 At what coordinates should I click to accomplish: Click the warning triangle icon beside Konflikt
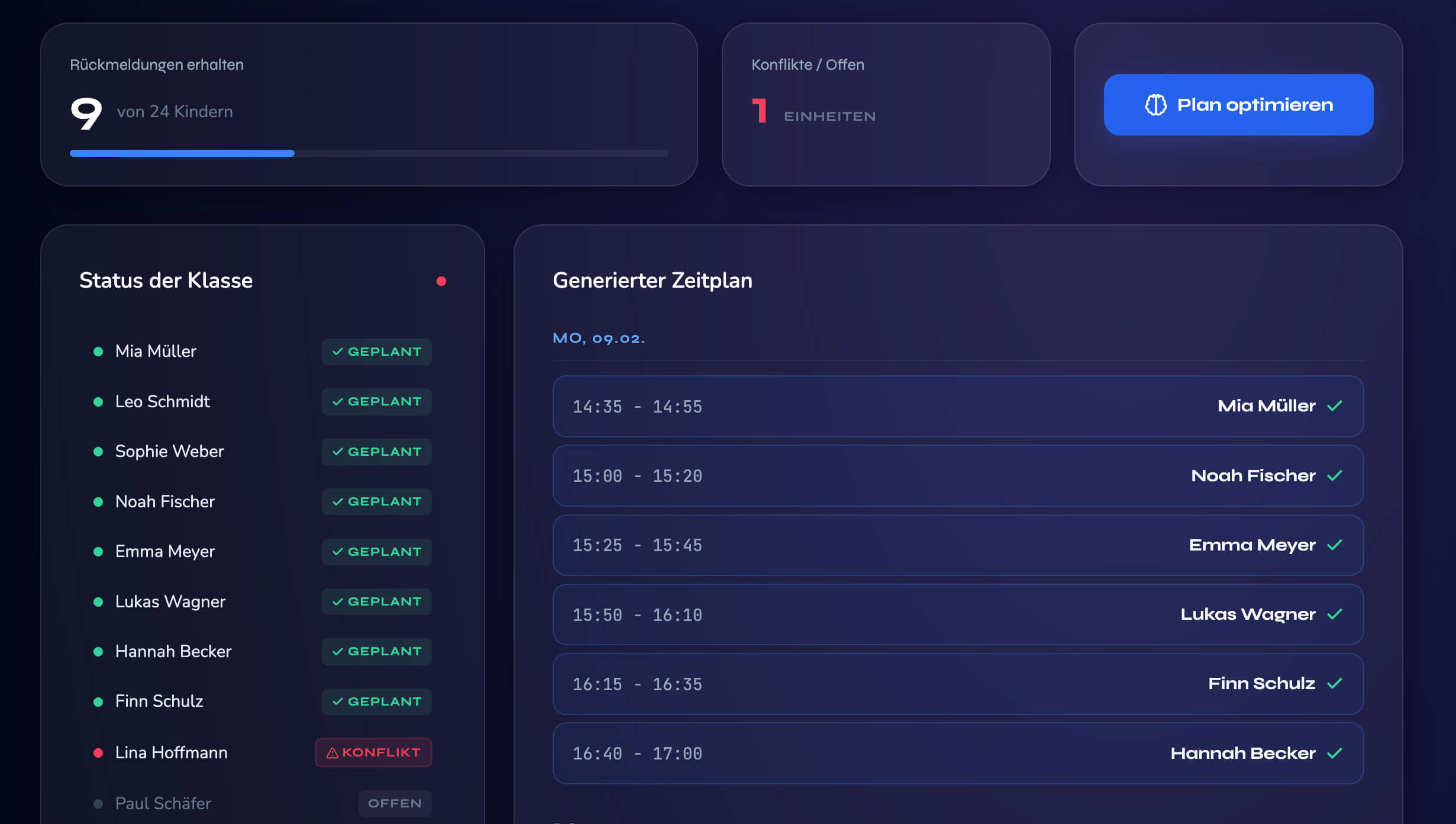(x=332, y=753)
